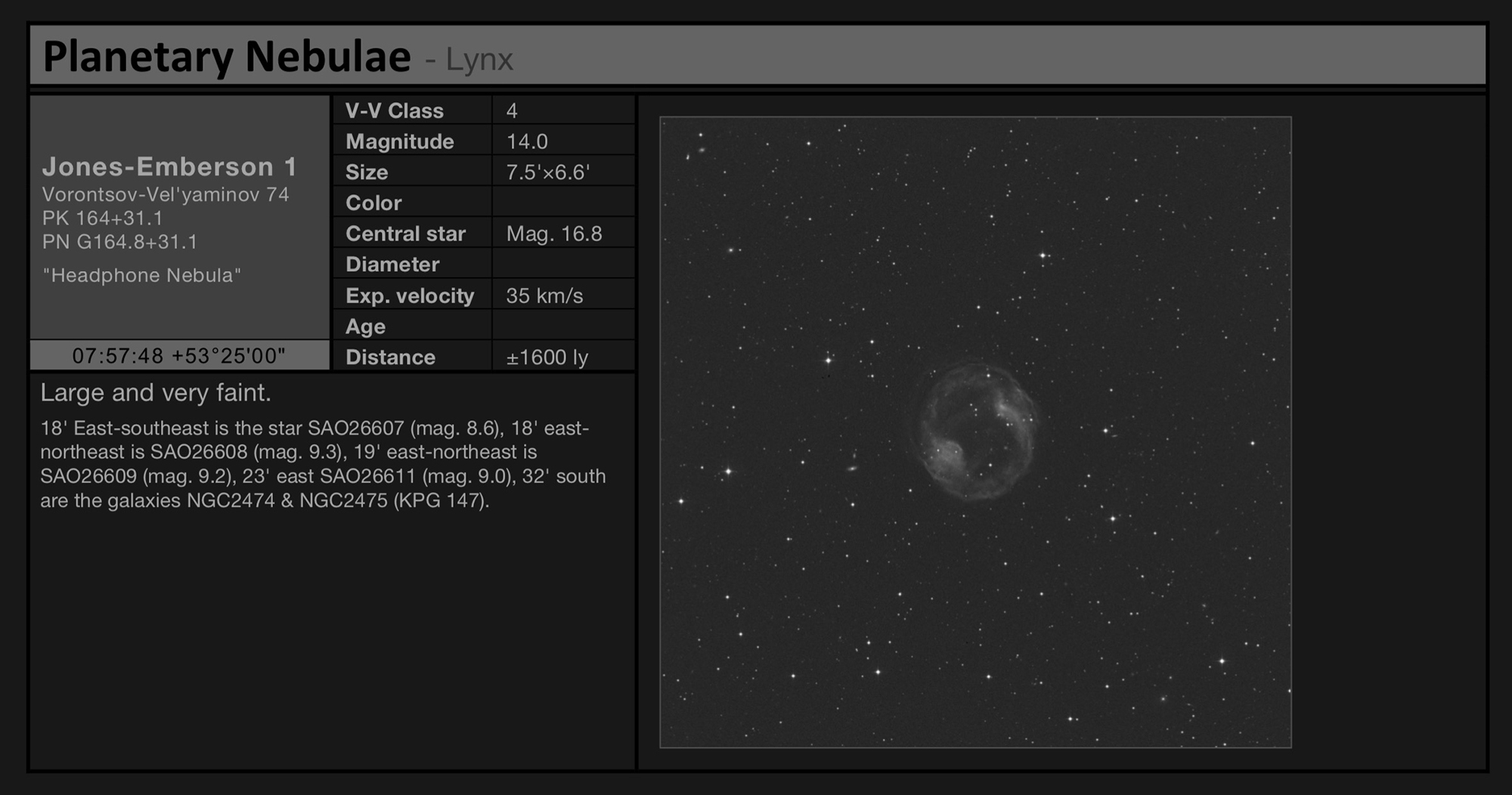Click the magnitude value '14.0'
This screenshot has width=1512, height=795.
[x=527, y=141]
